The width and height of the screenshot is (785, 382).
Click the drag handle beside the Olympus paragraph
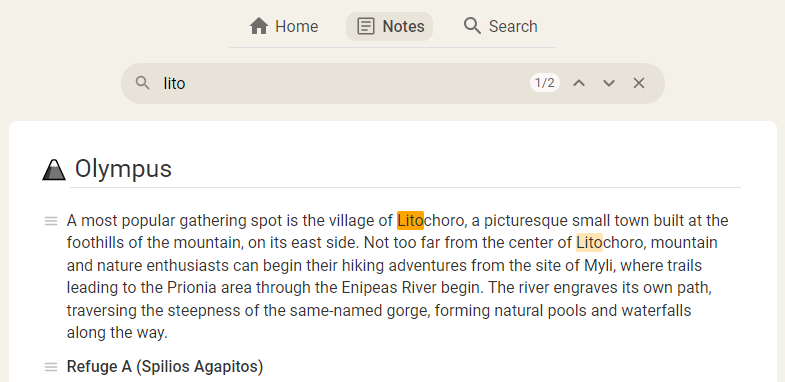[x=51, y=221]
